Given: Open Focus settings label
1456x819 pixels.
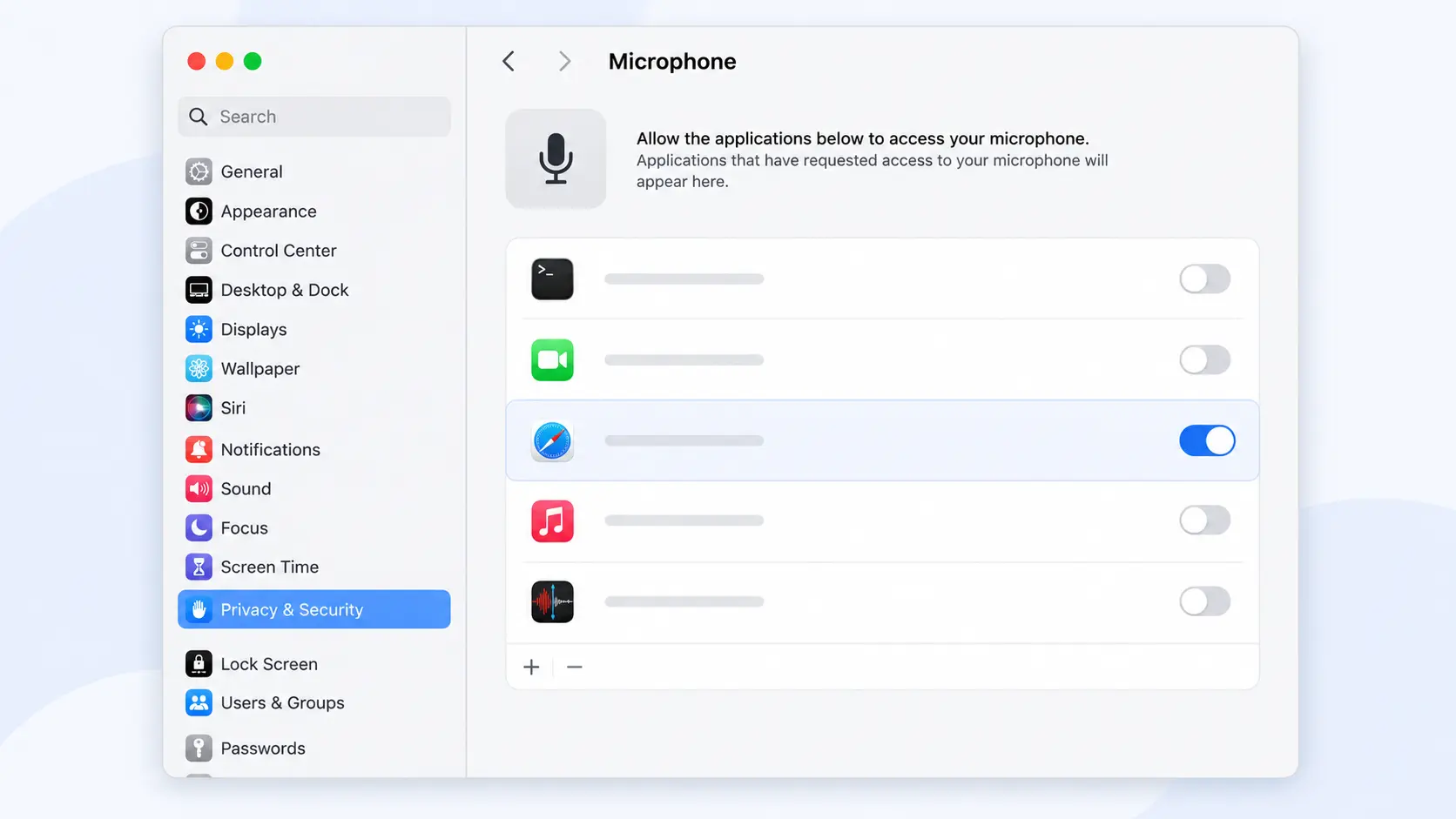Looking at the screenshot, I should tap(245, 527).
